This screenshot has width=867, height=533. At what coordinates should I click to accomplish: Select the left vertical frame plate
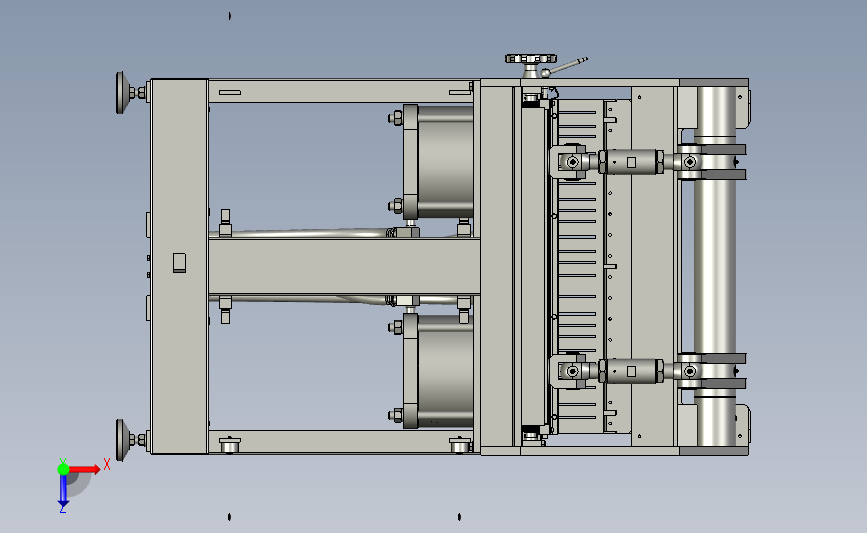[179, 266]
